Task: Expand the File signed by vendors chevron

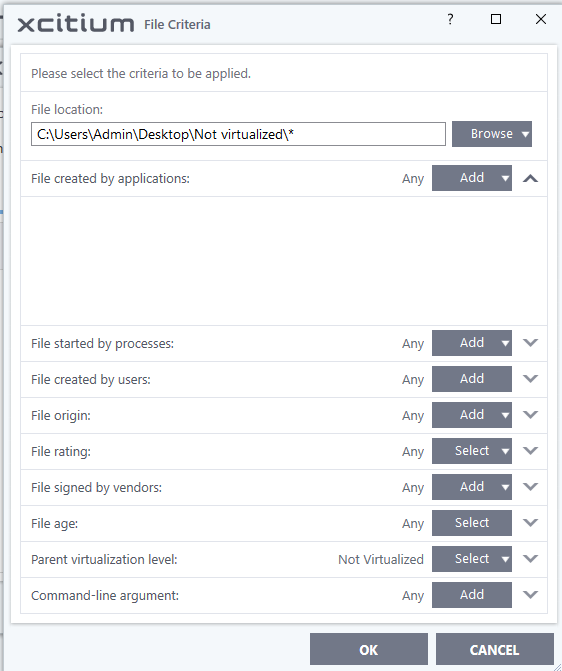Action: [530, 487]
